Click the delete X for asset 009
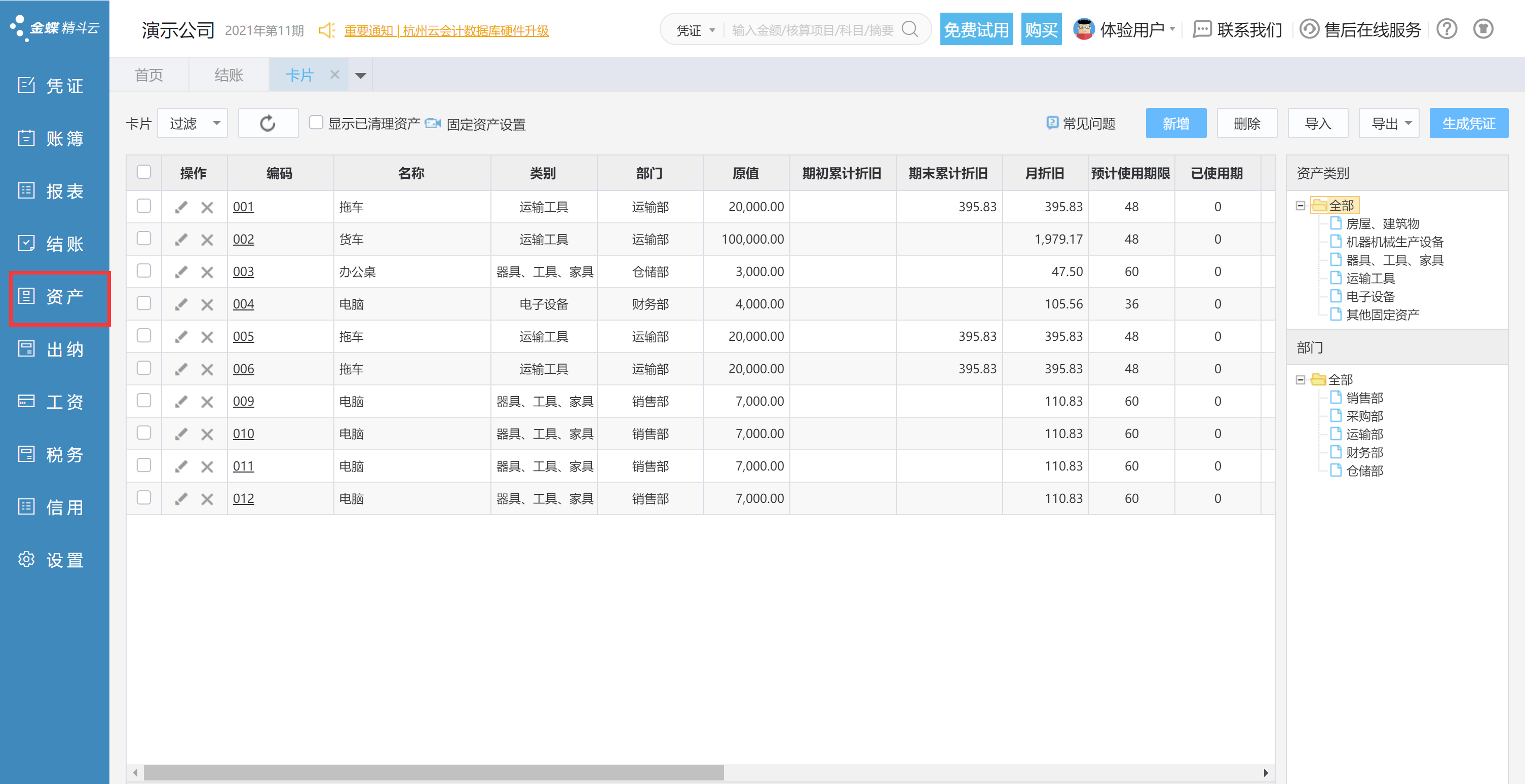The height and width of the screenshot is (784, 1525). click(x=207, y=402)
